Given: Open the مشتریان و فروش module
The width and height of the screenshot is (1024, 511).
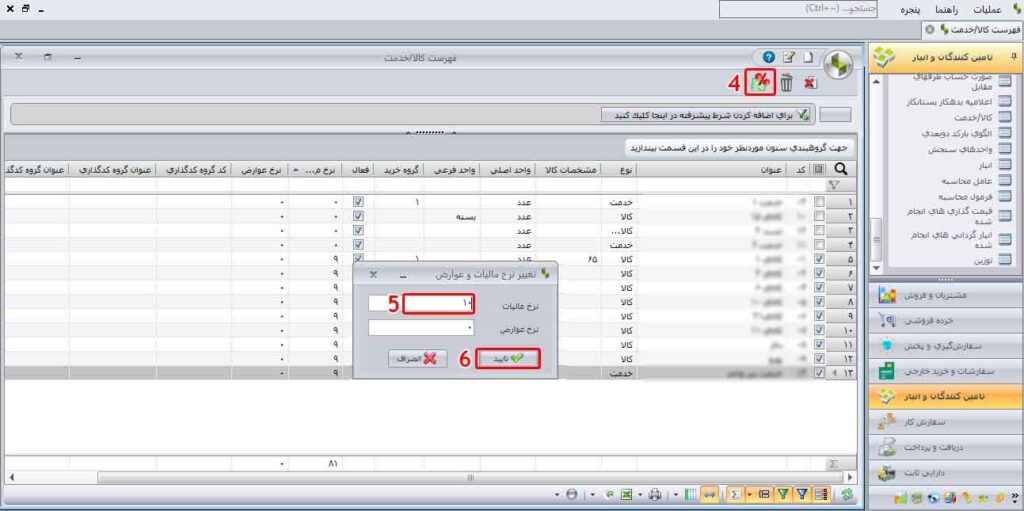Looking at the screenshot, I should coord(946,295).
